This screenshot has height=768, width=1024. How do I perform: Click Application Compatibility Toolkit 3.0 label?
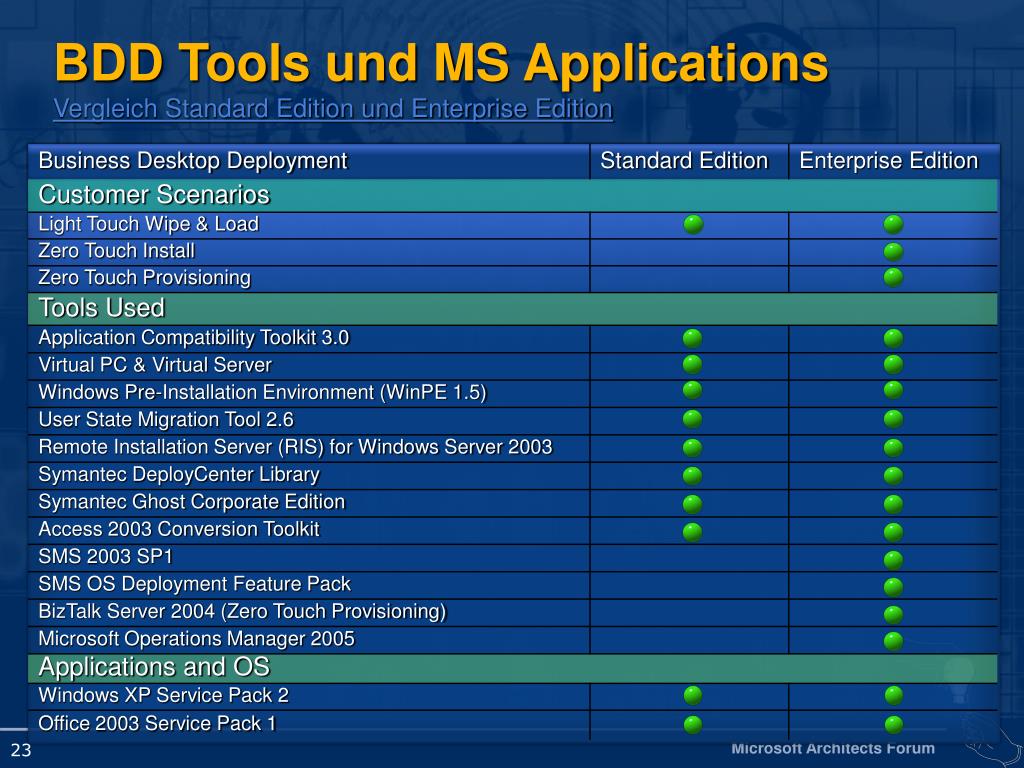194,338
